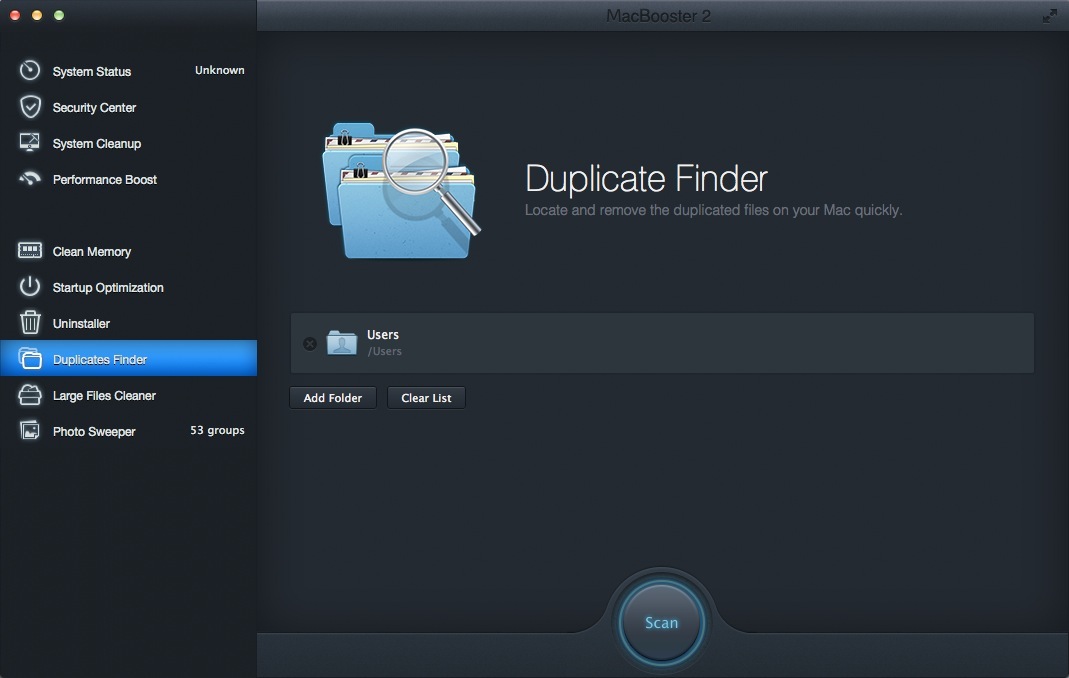Switch to Startup Optimization
The width and height of the screenshot is (1069, 678).
[128, 287]
